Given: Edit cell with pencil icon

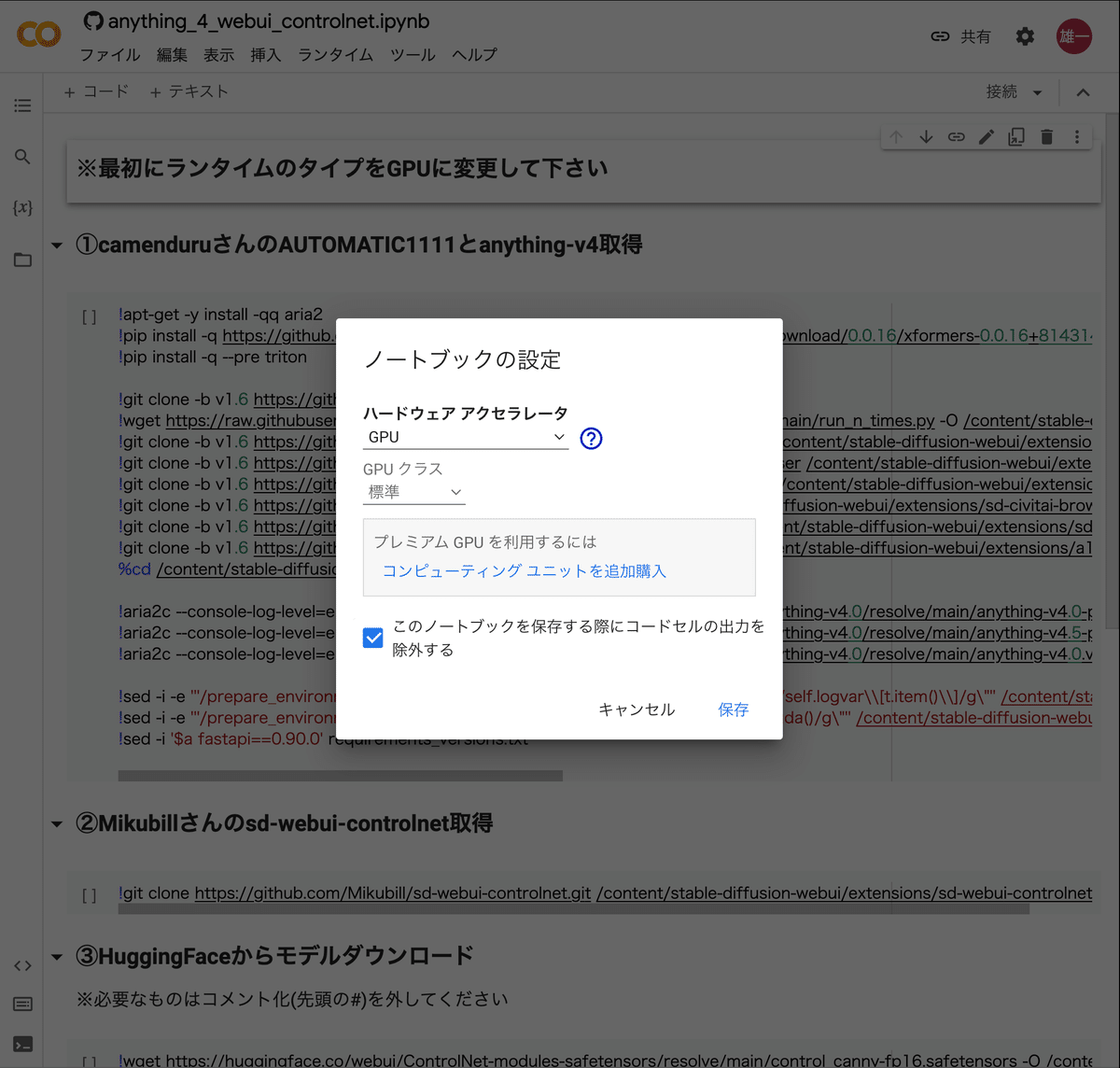Looking at the screenshot, I should coord(987,137).
